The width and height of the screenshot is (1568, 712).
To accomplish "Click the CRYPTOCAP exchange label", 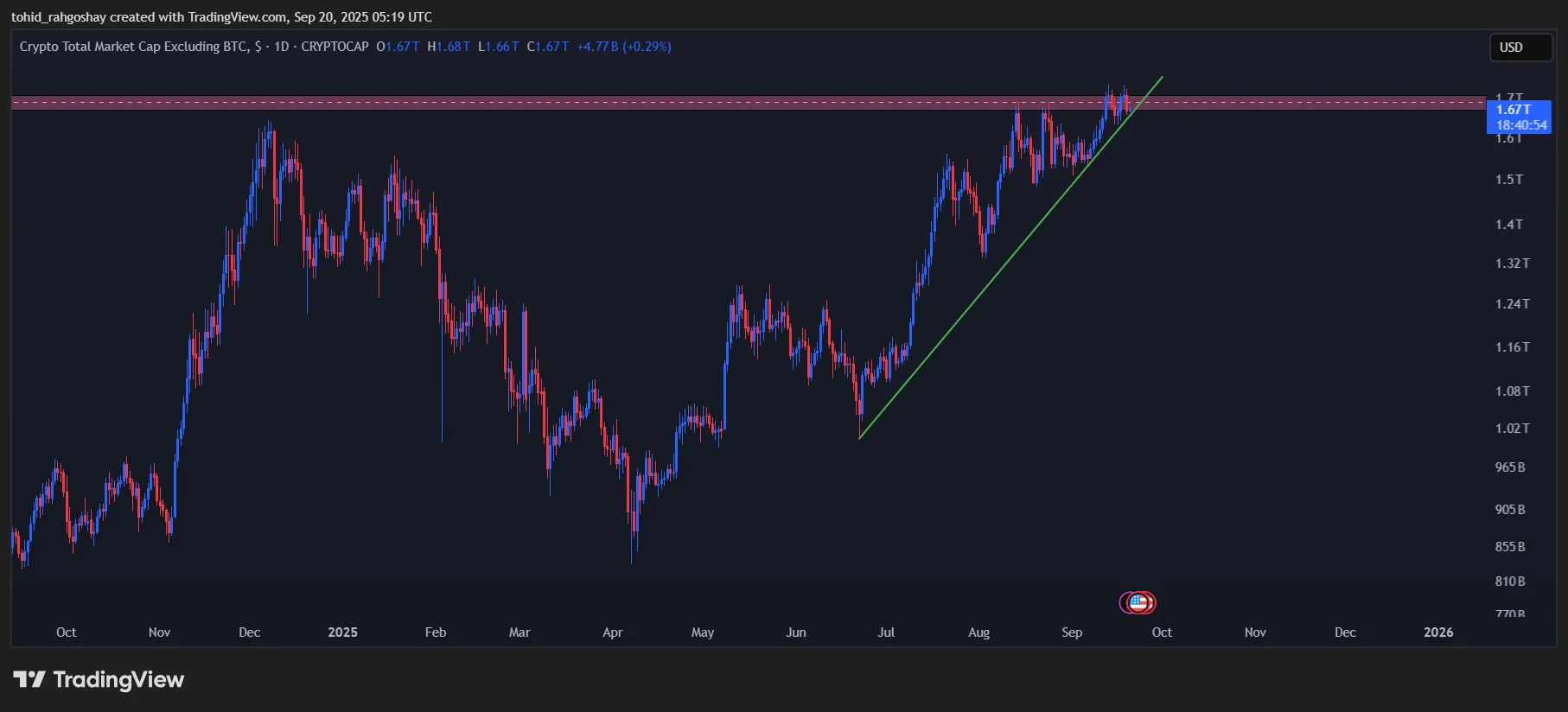I will (335, 47).
